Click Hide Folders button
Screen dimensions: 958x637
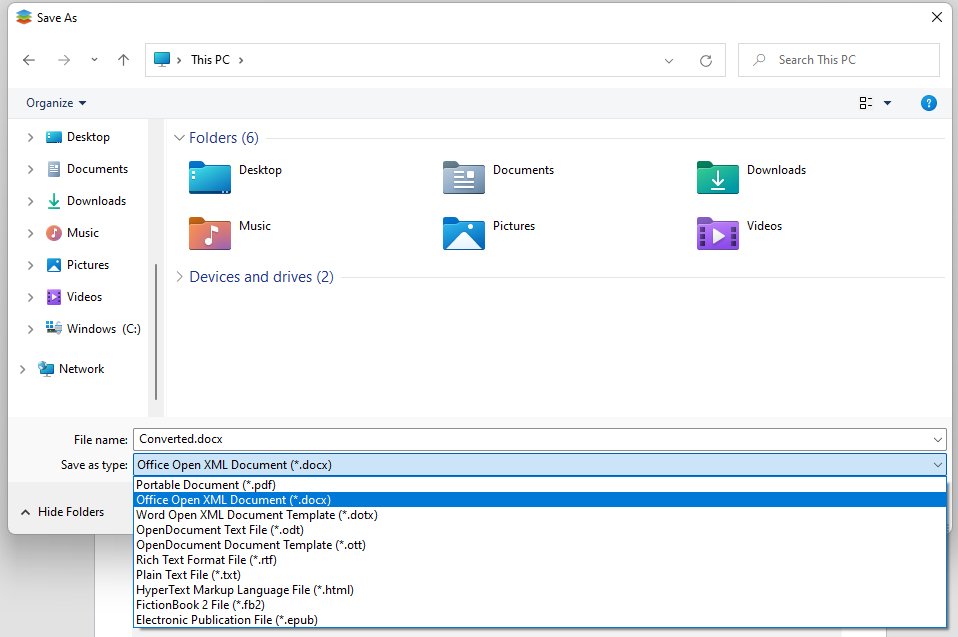pyautogui.click(x=62, y=512)
